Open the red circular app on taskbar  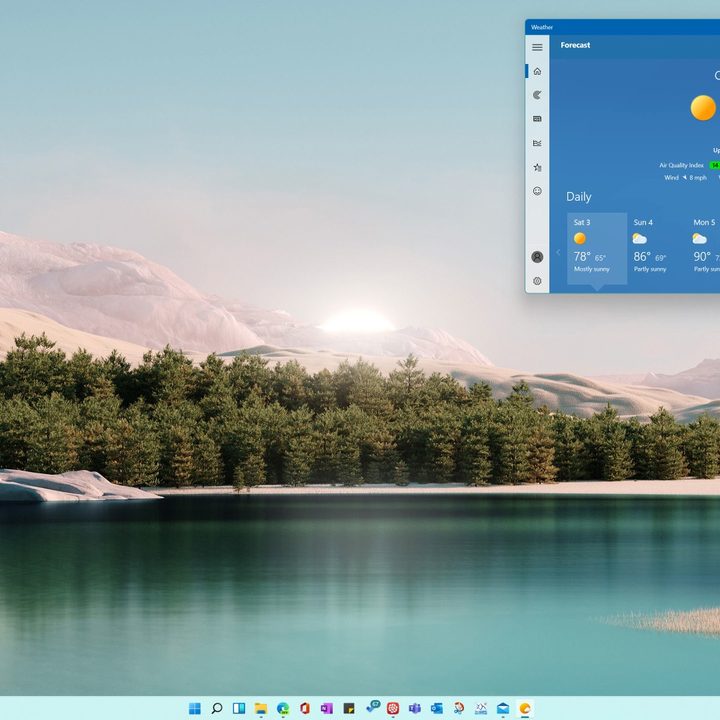[x=393, y=708]
